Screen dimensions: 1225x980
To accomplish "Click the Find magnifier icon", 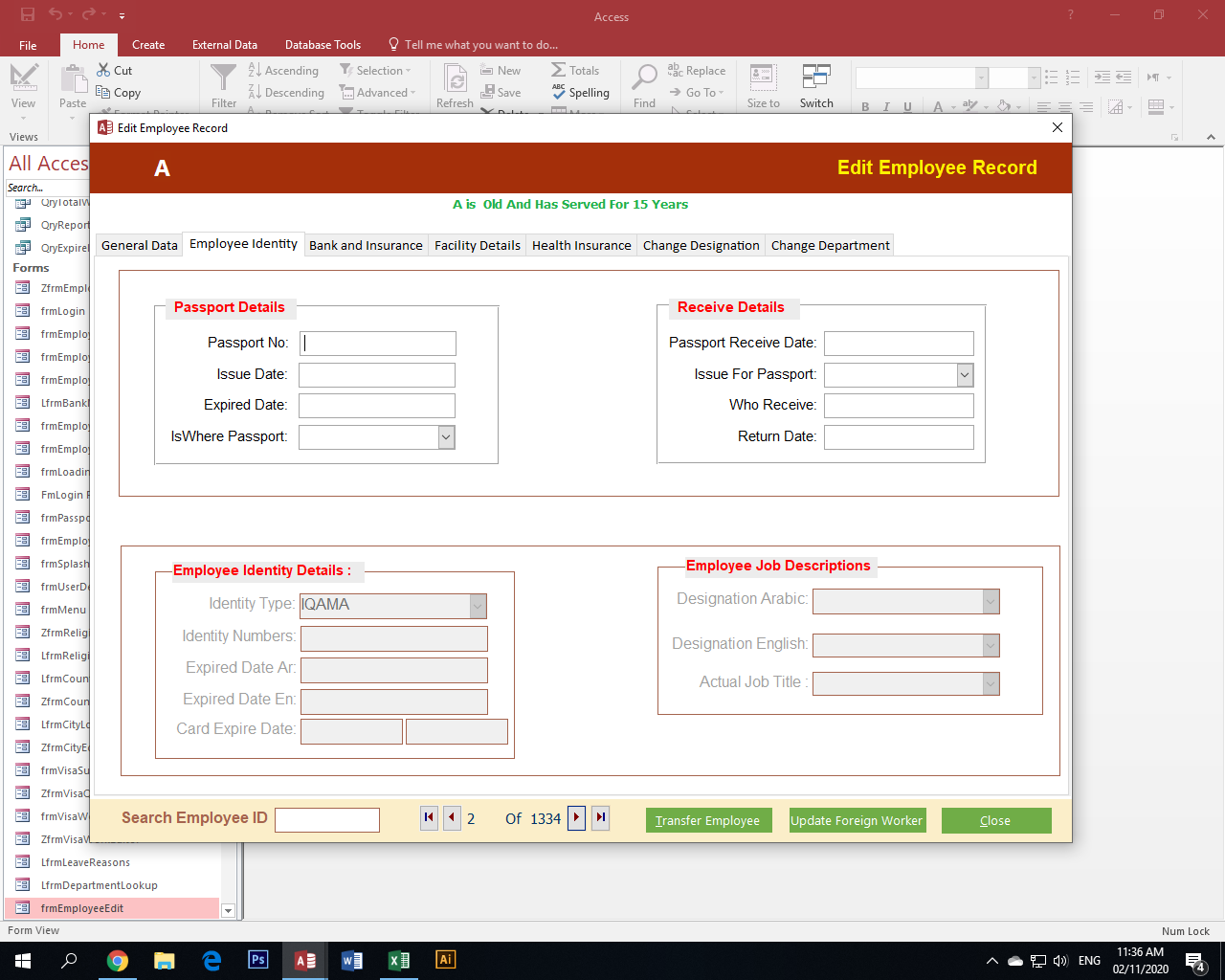I will (x=645, y=78).
